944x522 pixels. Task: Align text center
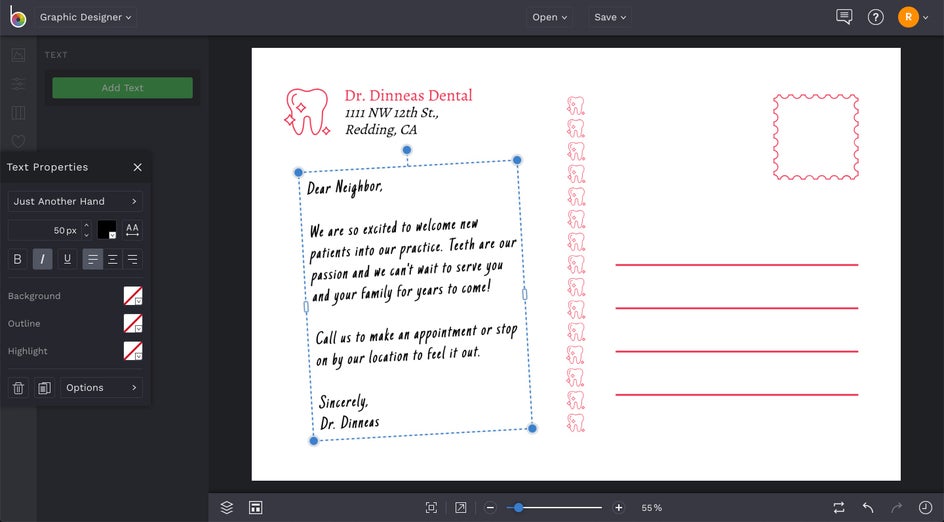click(x=113, y=259)
